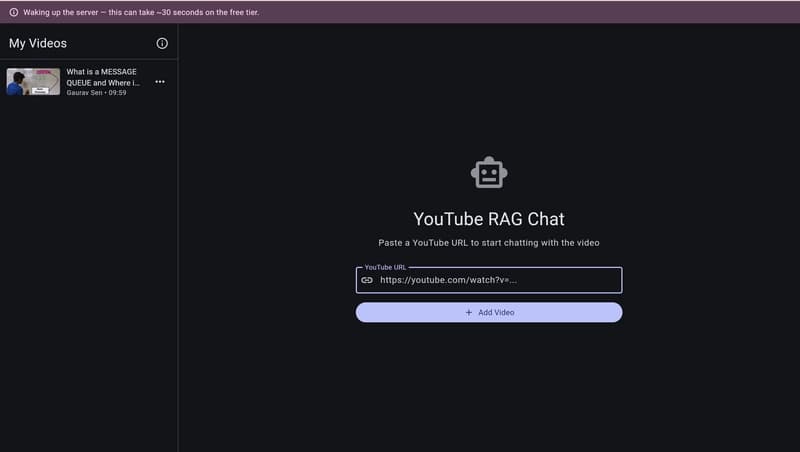Screen dimensions: 800x452
Task: Focus the YouTube URL input field
Action: click(x=489, y=280)
